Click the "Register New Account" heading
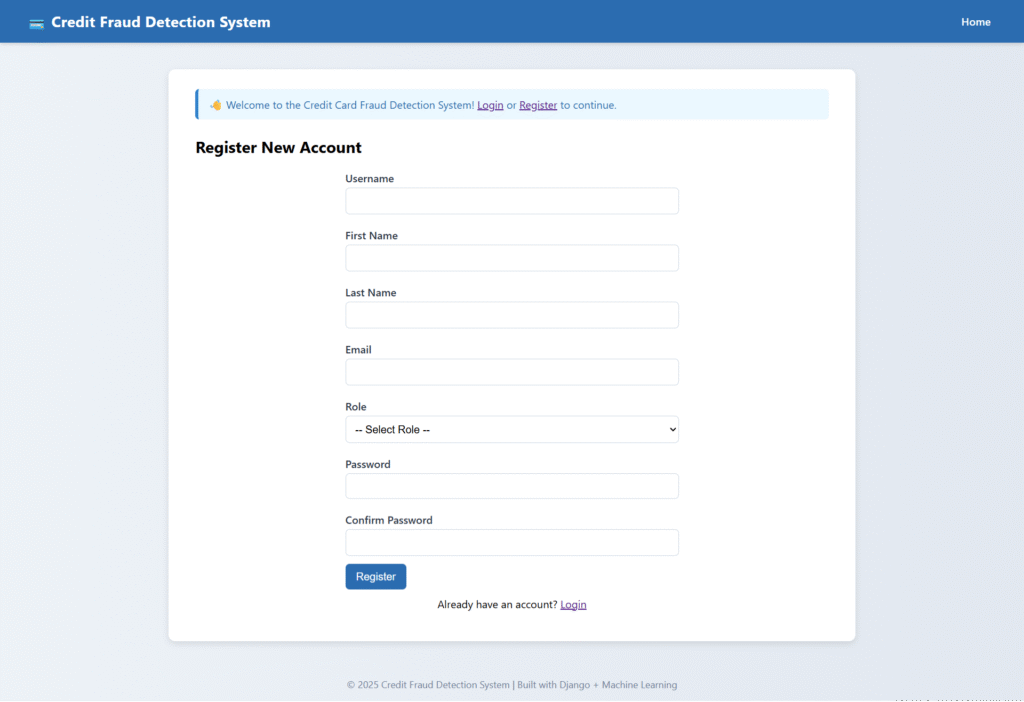The image size is (1024, 702). pyautogui.click(x=278, y=147)
